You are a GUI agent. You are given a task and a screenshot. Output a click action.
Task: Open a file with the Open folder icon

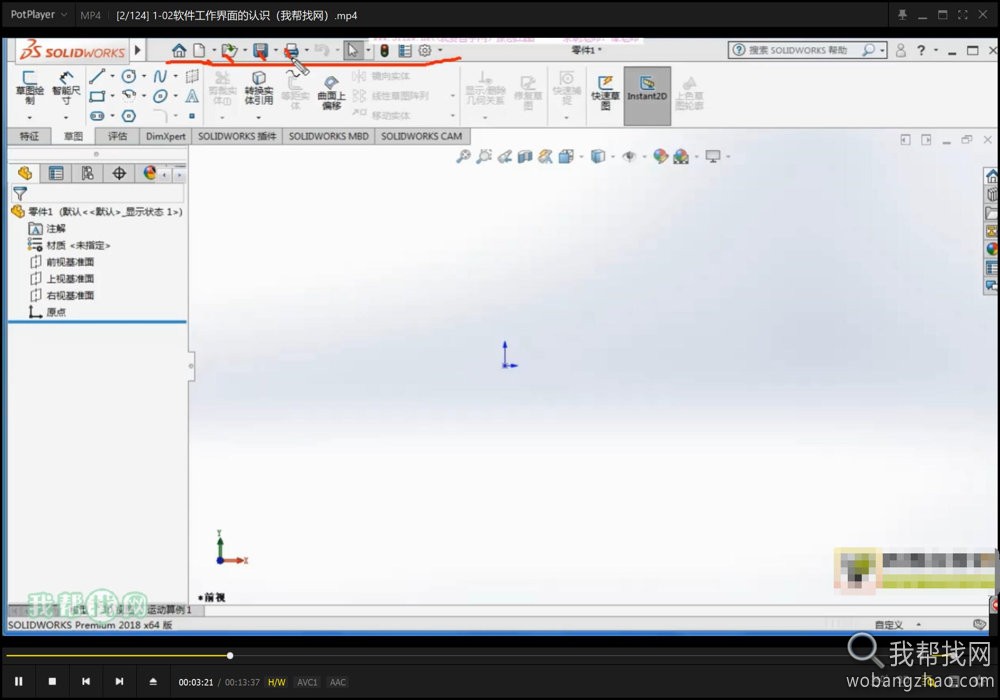(x=229, y=50)
